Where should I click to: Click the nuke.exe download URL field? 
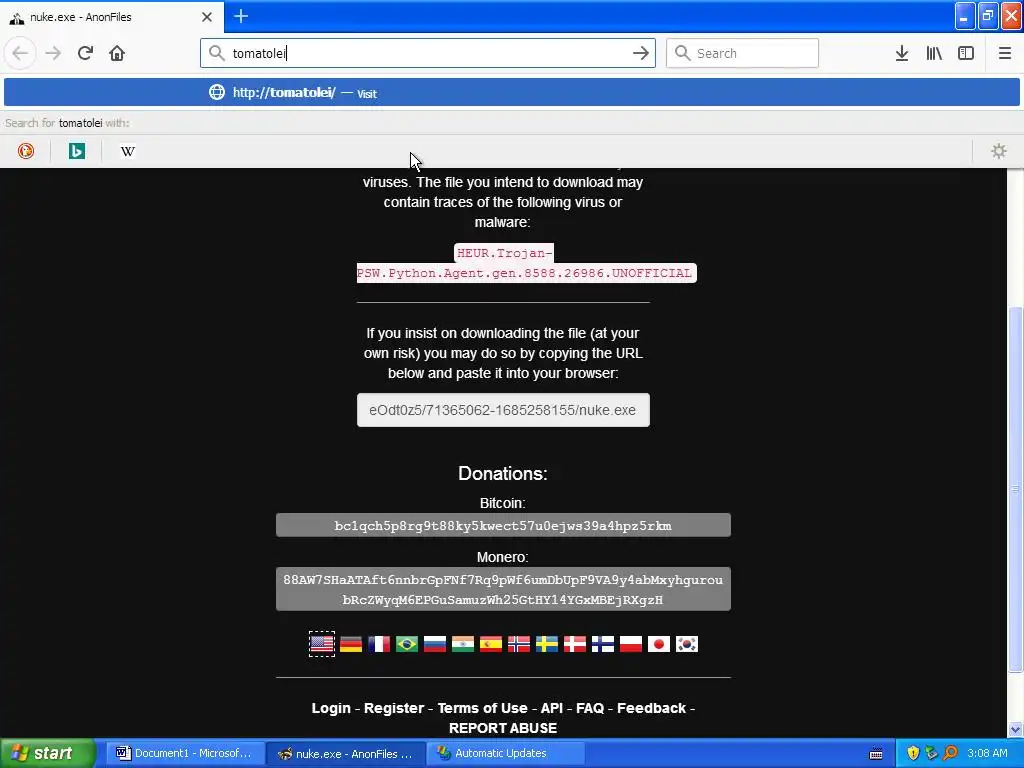503,410
